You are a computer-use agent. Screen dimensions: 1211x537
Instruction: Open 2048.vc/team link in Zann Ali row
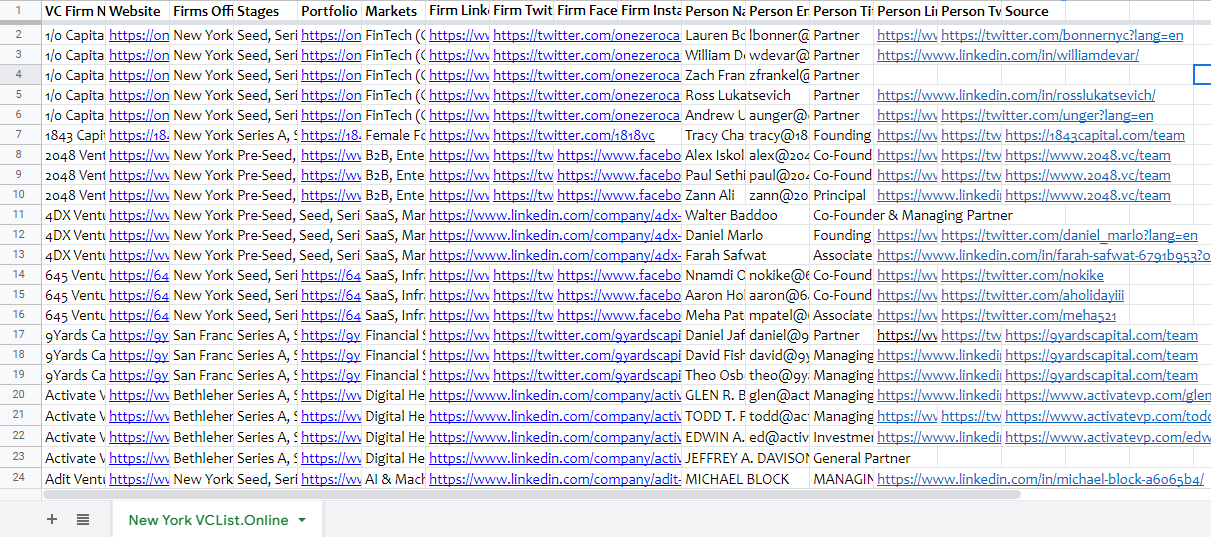tap(1088, 195)
